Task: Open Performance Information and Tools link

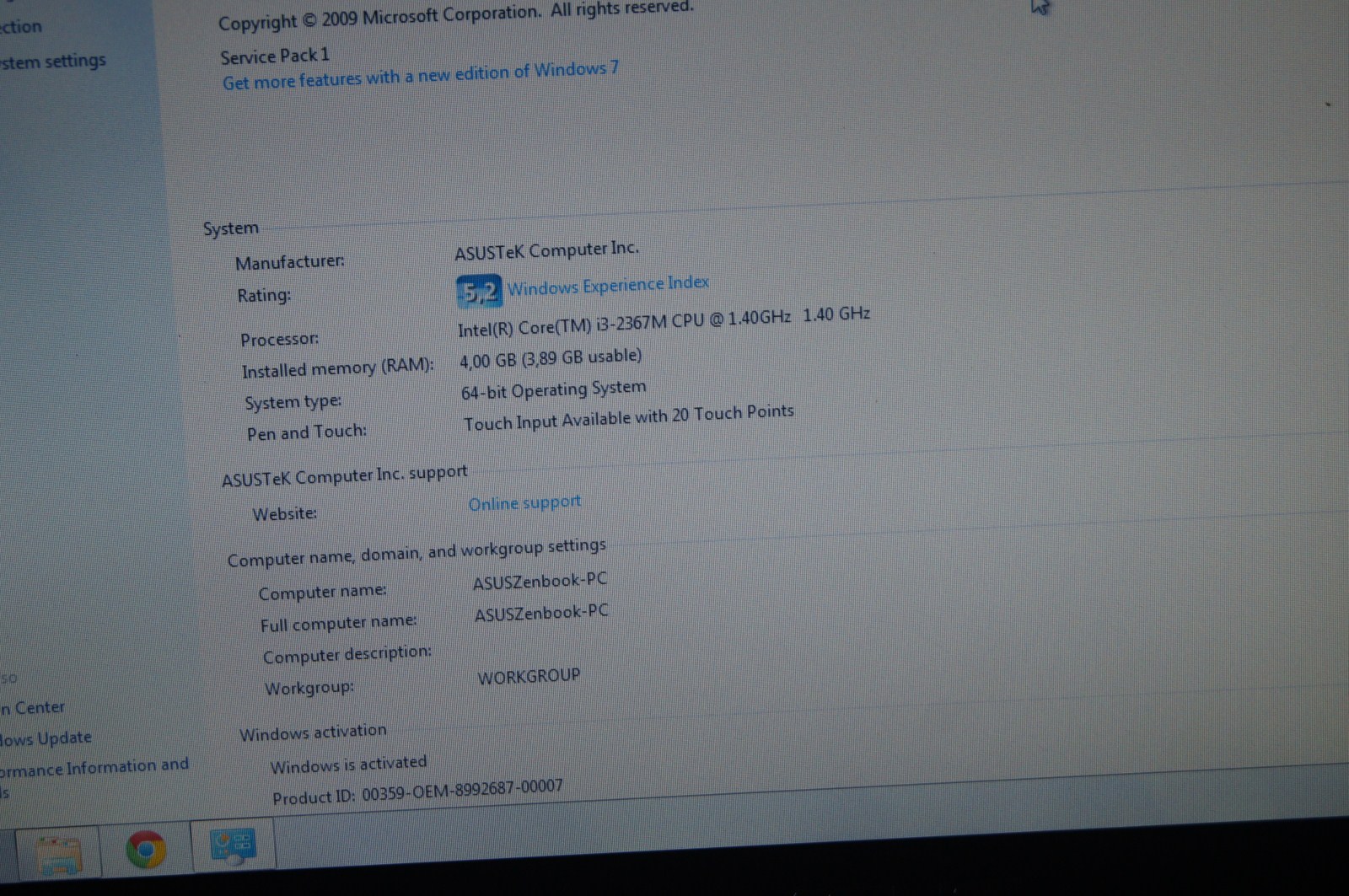Action: [94, 768]
